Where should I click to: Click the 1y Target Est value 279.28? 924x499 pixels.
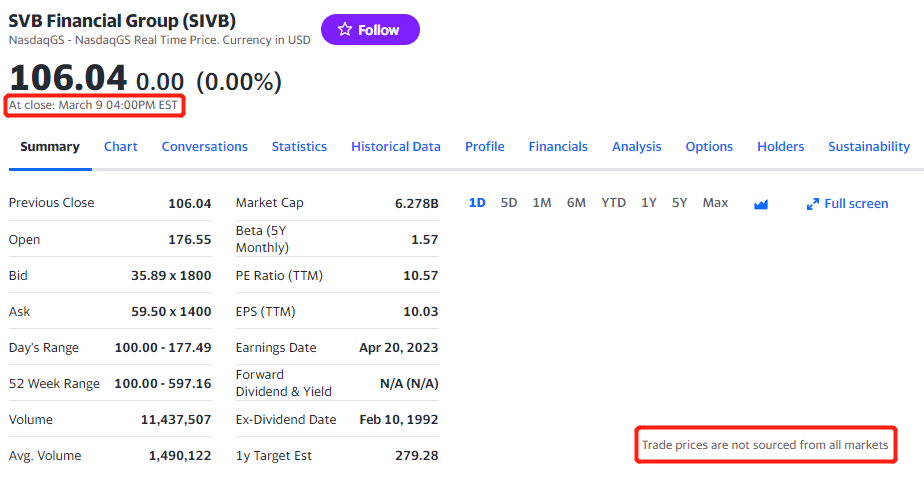point(417,455)
